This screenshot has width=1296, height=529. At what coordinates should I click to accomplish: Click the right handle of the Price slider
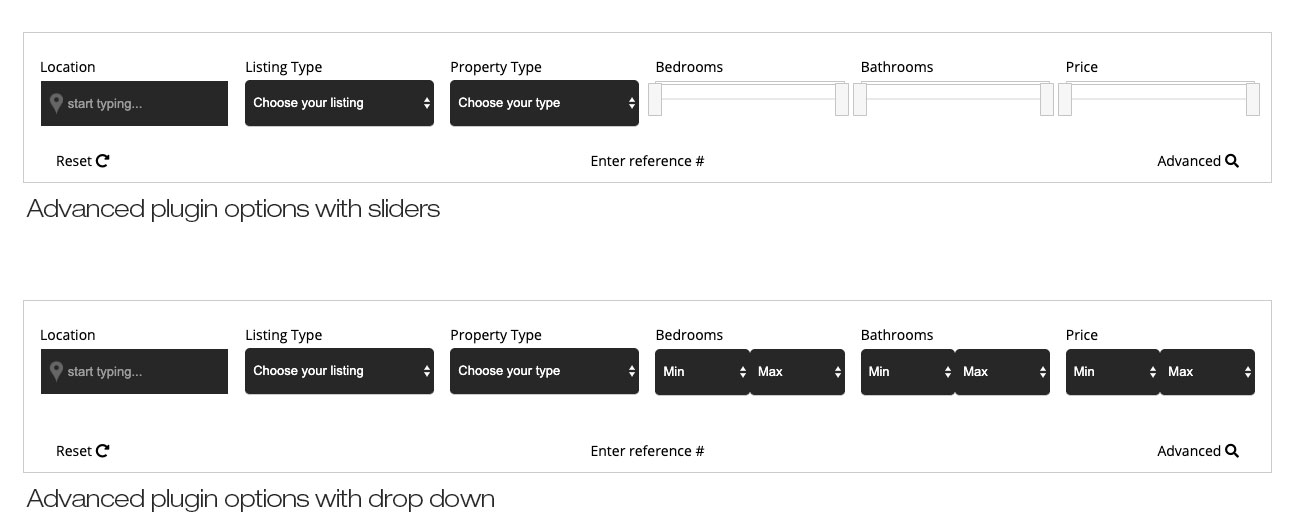(x=1253, y=100)
